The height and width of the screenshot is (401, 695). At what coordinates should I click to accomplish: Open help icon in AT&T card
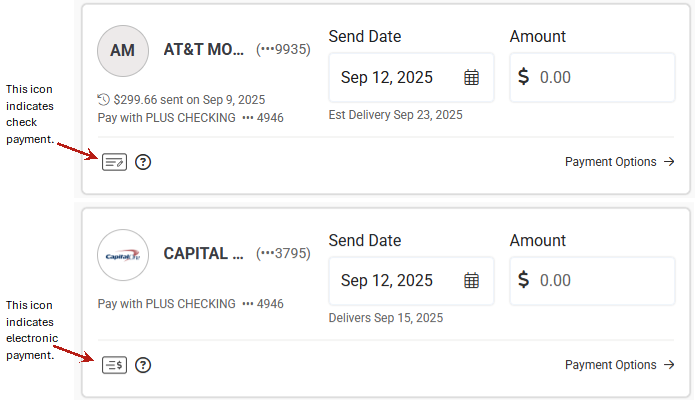pos(143,162)
